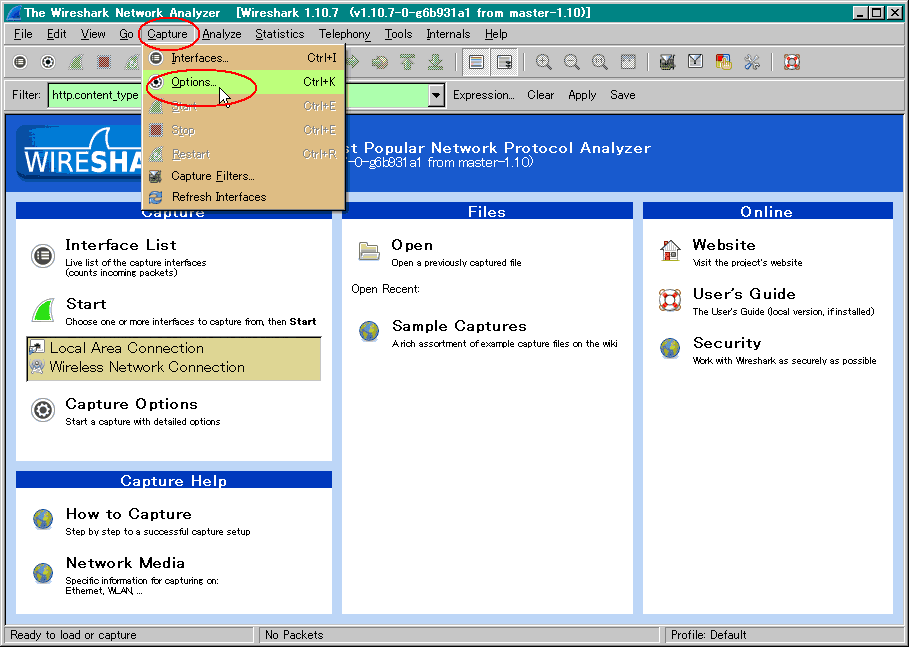Click the lifebuoy help toolbar icon
Image resolution: width=909 pixels, height=647 pixels.
[792, 62]
